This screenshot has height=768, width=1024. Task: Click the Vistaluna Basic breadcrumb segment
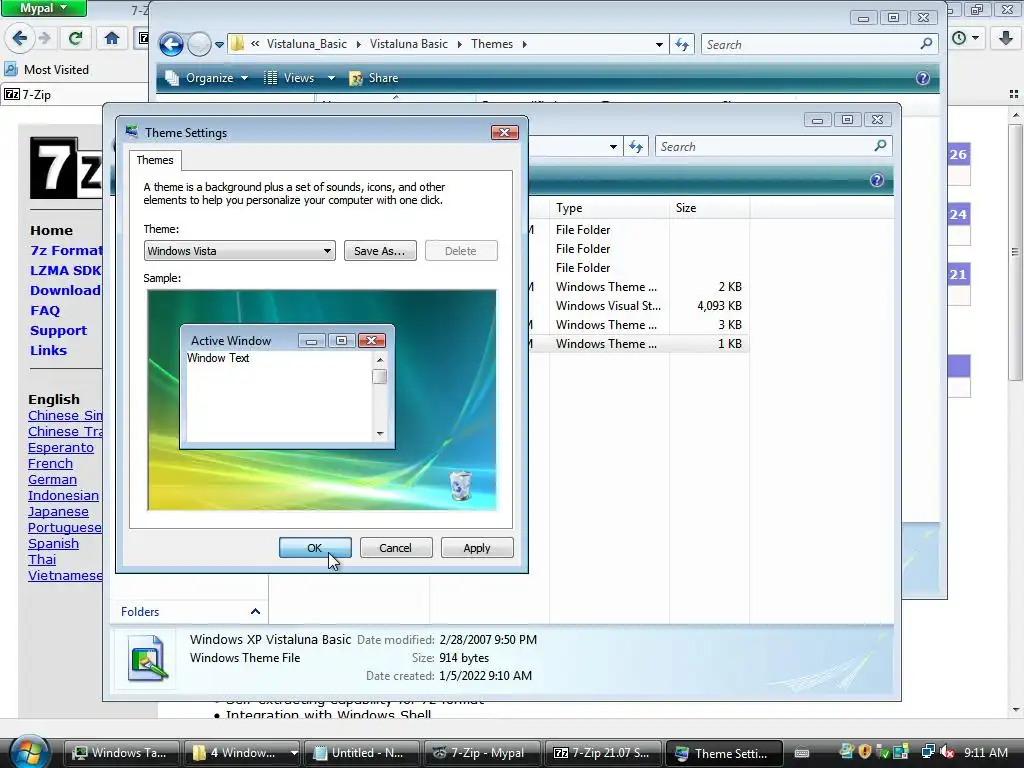[409, 44]
